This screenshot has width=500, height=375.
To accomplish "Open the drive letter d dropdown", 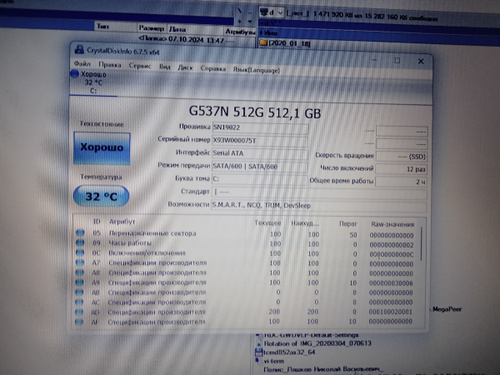I will [x=271, y=13].
